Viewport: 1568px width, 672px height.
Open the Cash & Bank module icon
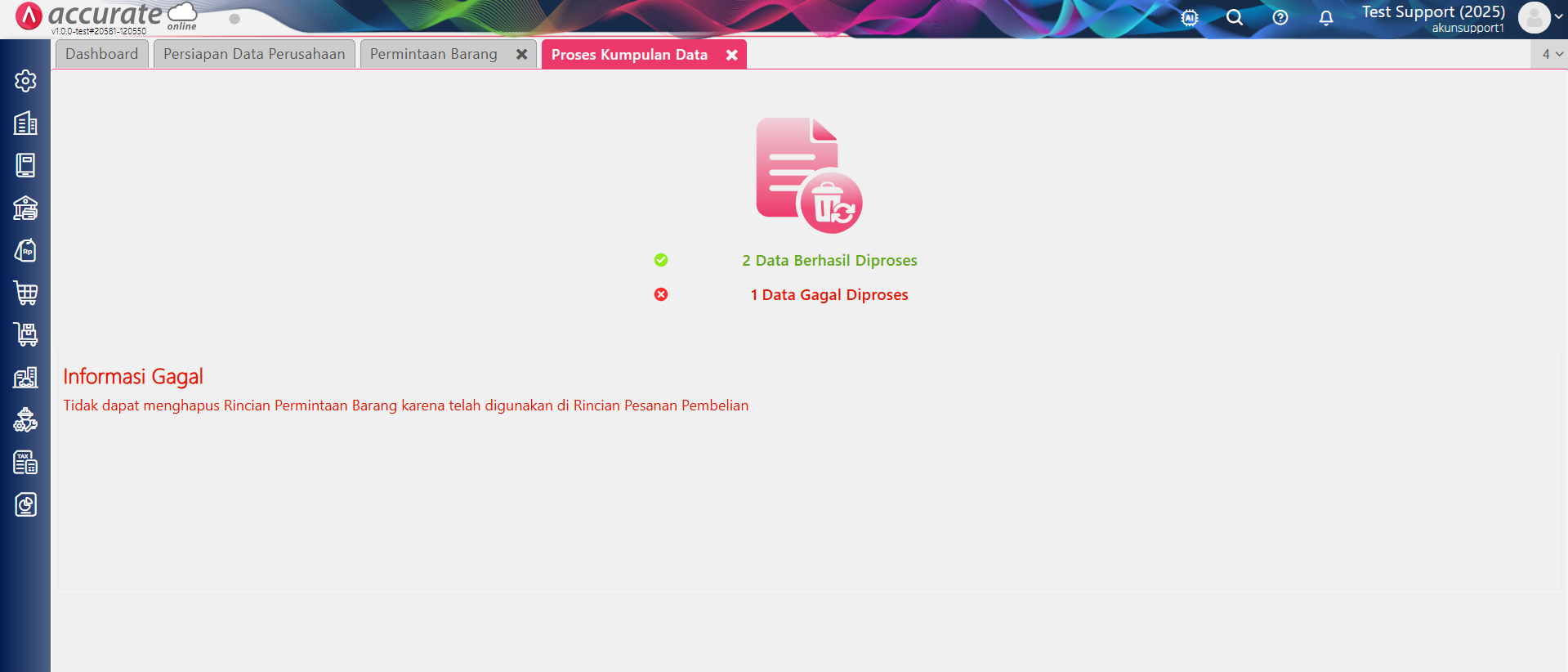tap(25, 208)
